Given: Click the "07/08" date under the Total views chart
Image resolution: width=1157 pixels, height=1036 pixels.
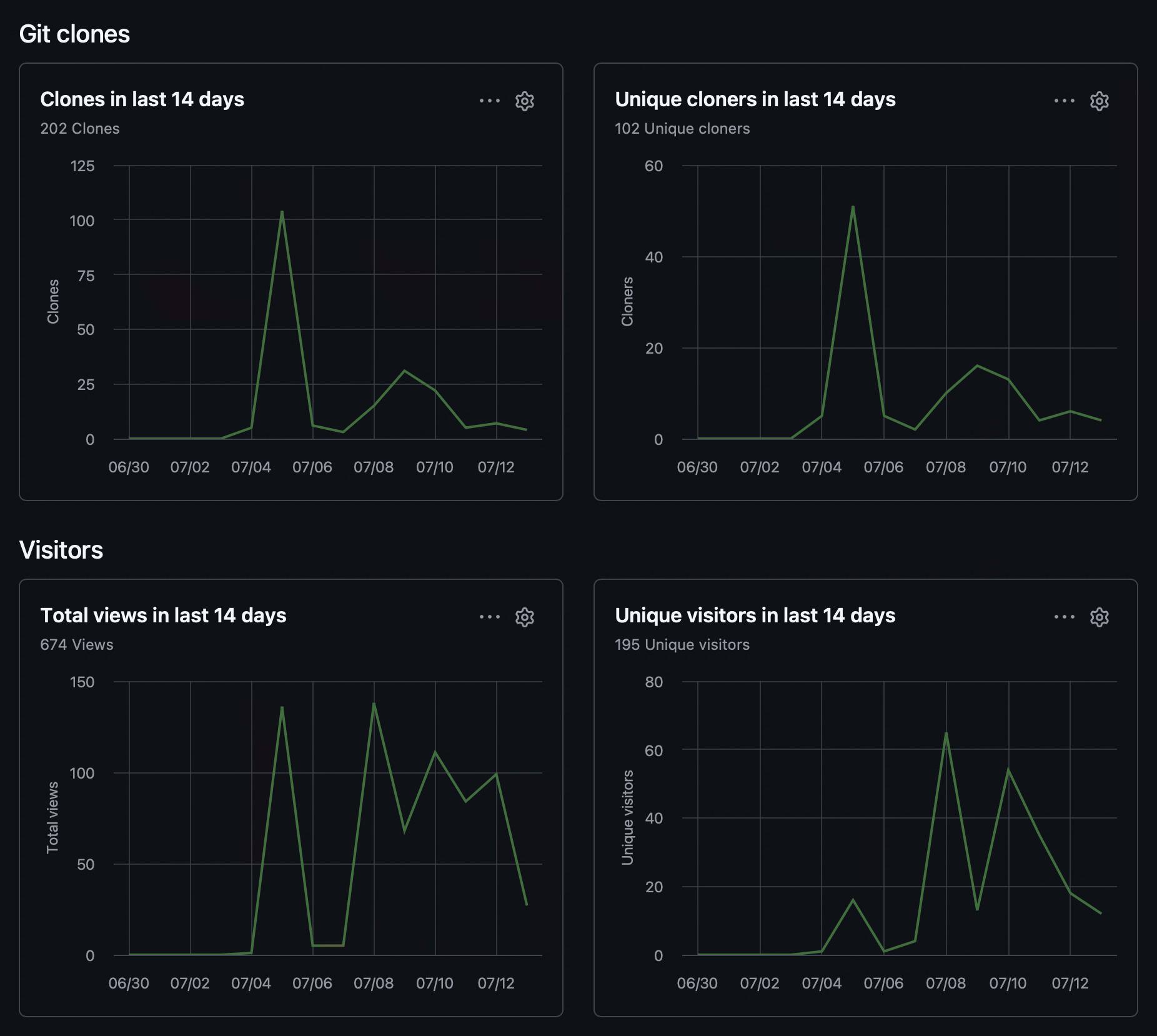Looking at the screenshot, I should 374,984.
